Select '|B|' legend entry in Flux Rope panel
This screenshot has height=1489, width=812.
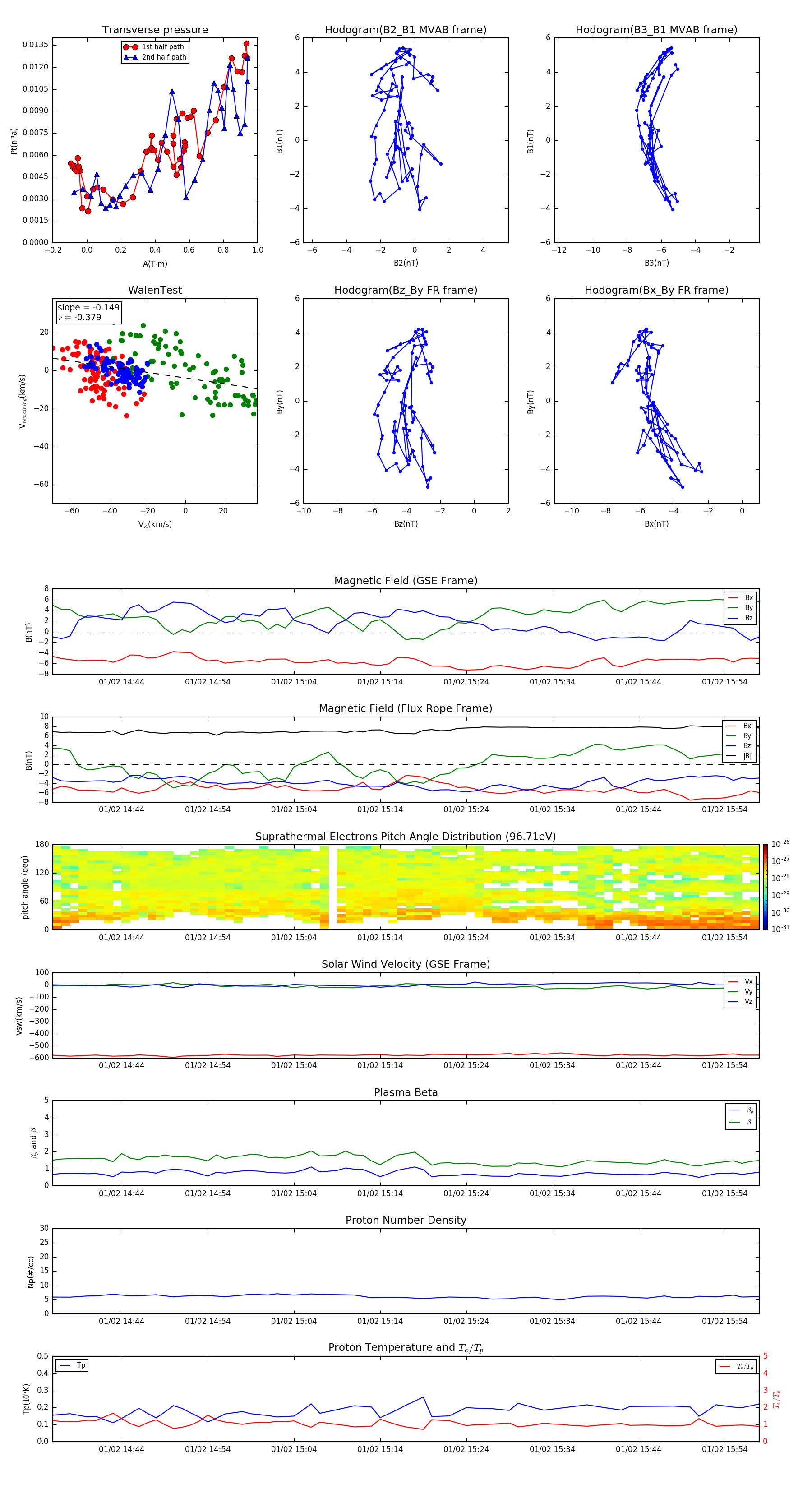click(x=740, y=756)
